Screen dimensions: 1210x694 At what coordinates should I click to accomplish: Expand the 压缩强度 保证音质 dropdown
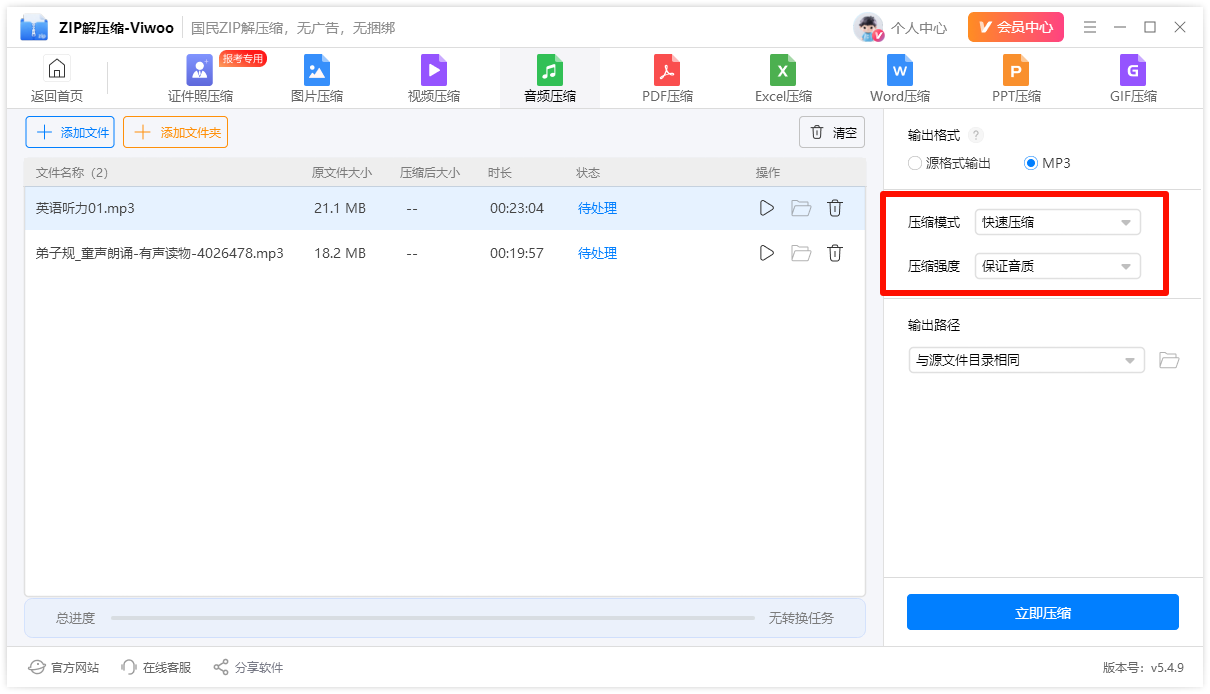(1058, 266)
